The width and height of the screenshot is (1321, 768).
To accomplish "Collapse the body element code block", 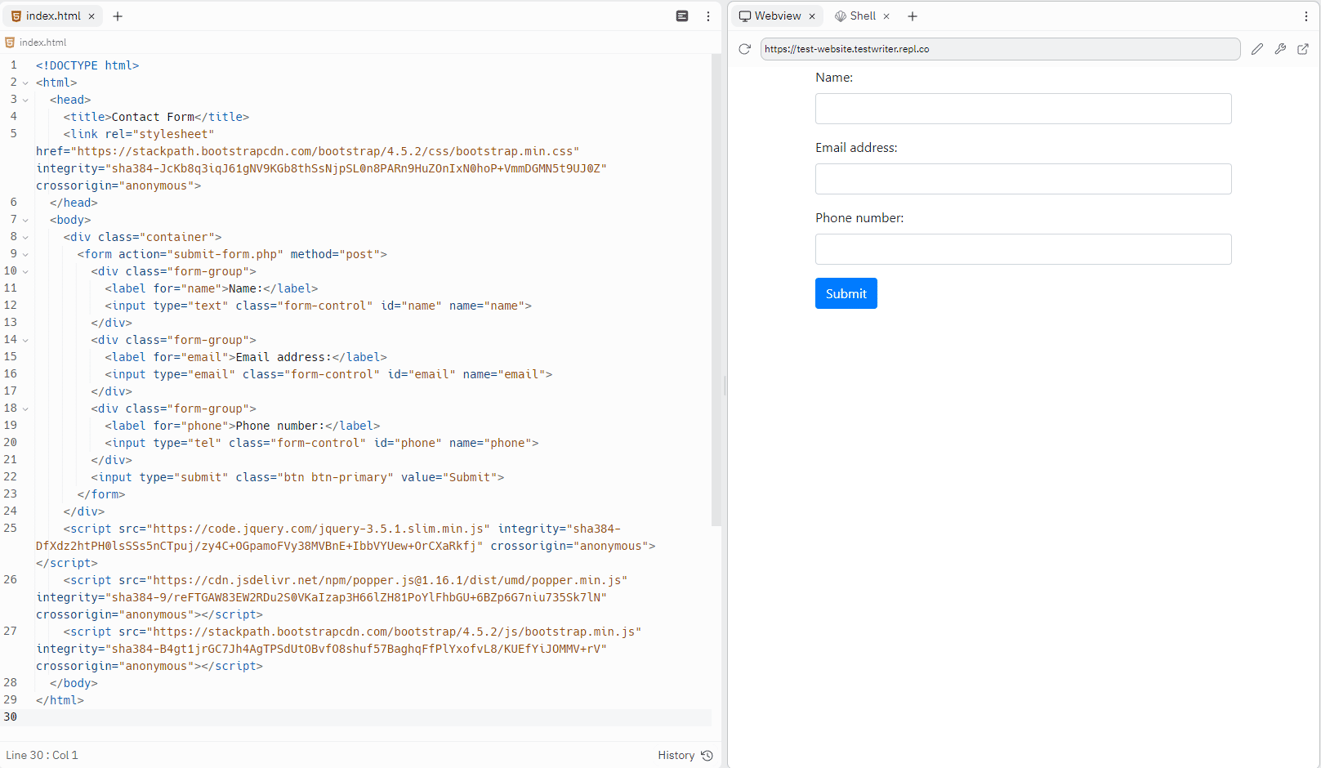I will [25, 219].
